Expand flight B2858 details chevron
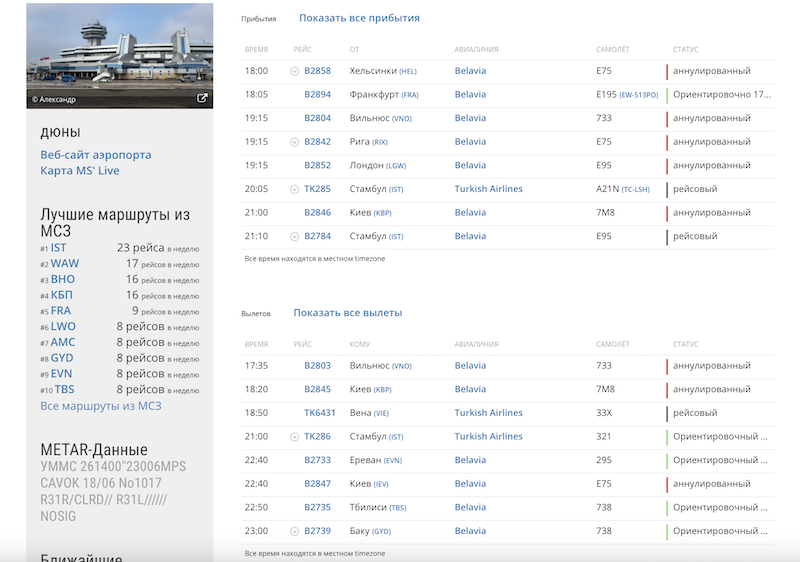 click(x=294, y=71)
